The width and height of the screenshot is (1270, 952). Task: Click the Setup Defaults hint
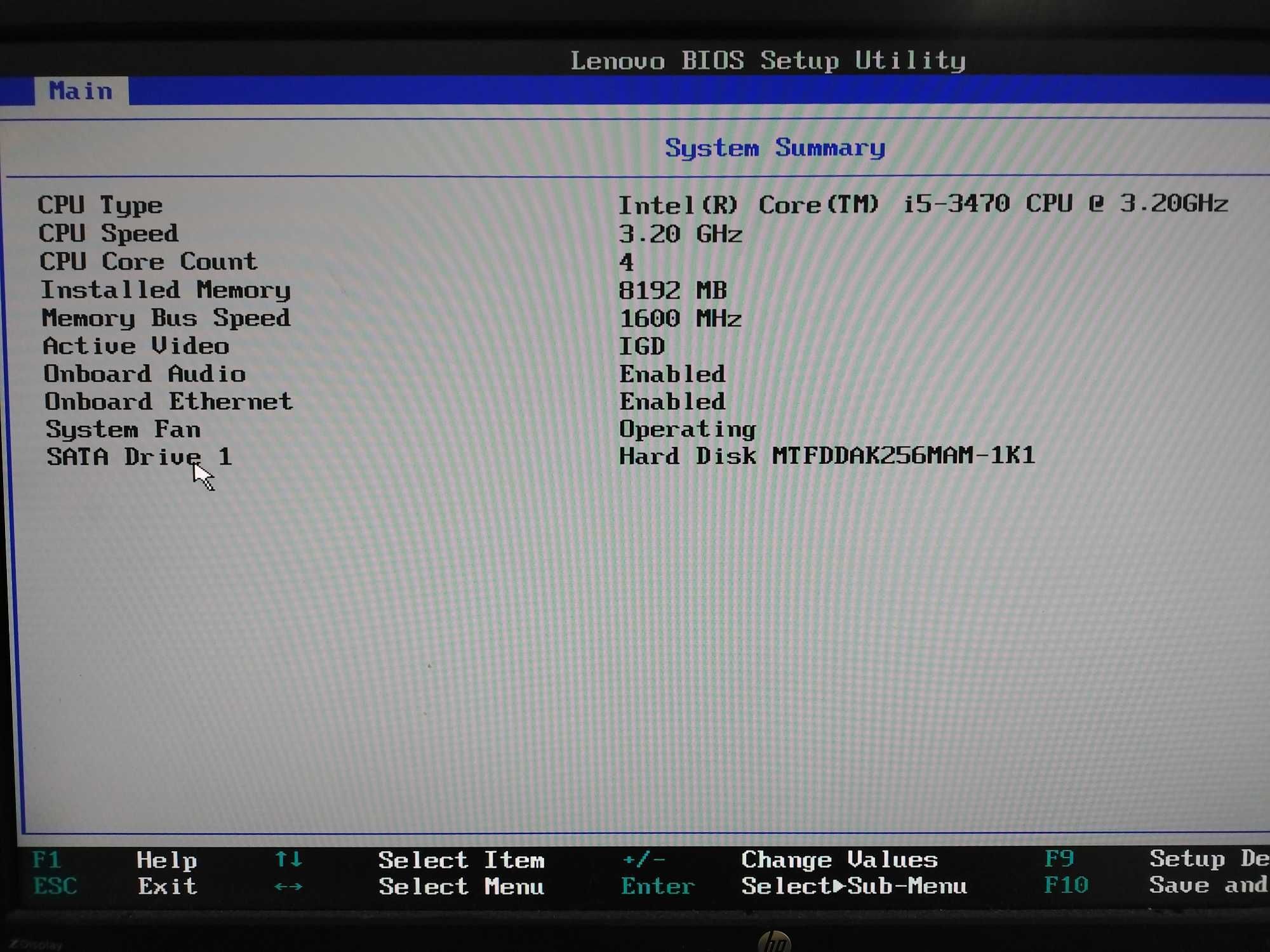1209,859
